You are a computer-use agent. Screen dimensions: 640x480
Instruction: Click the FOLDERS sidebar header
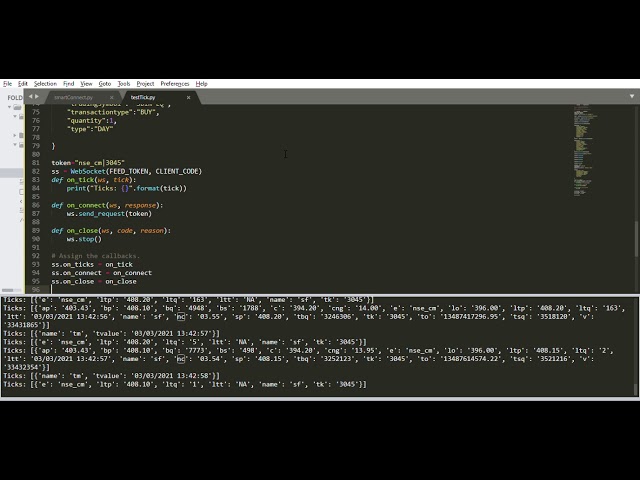[x=15, y=98]
